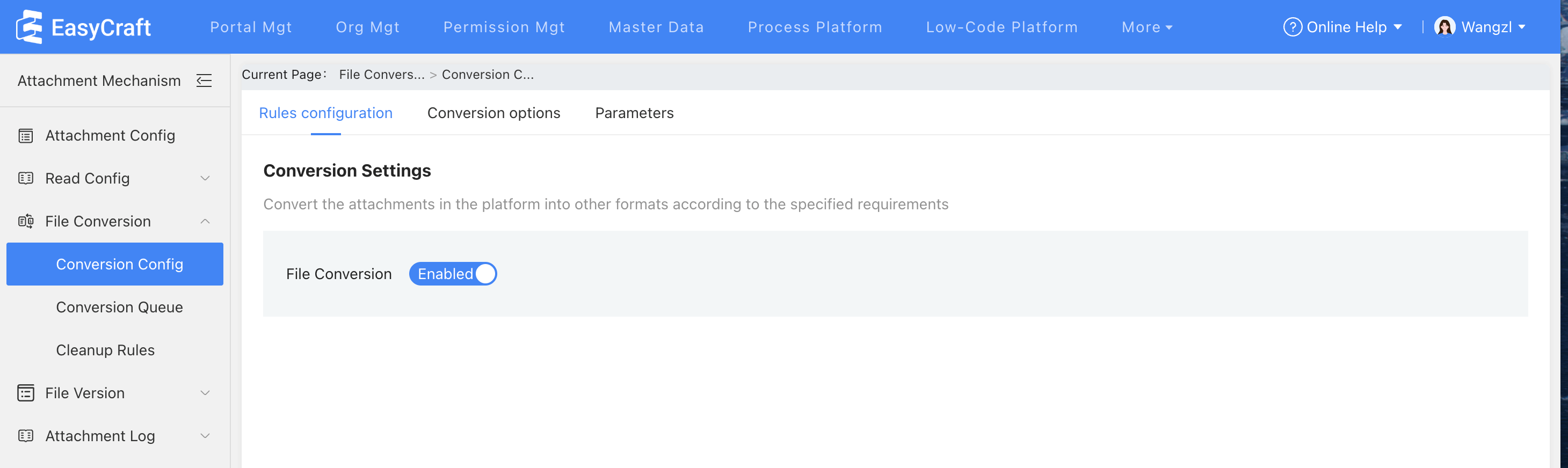Open Conversion Queue in the sidebar
The height and width of the screenshot is (468, 1568).
pos(119,308)
